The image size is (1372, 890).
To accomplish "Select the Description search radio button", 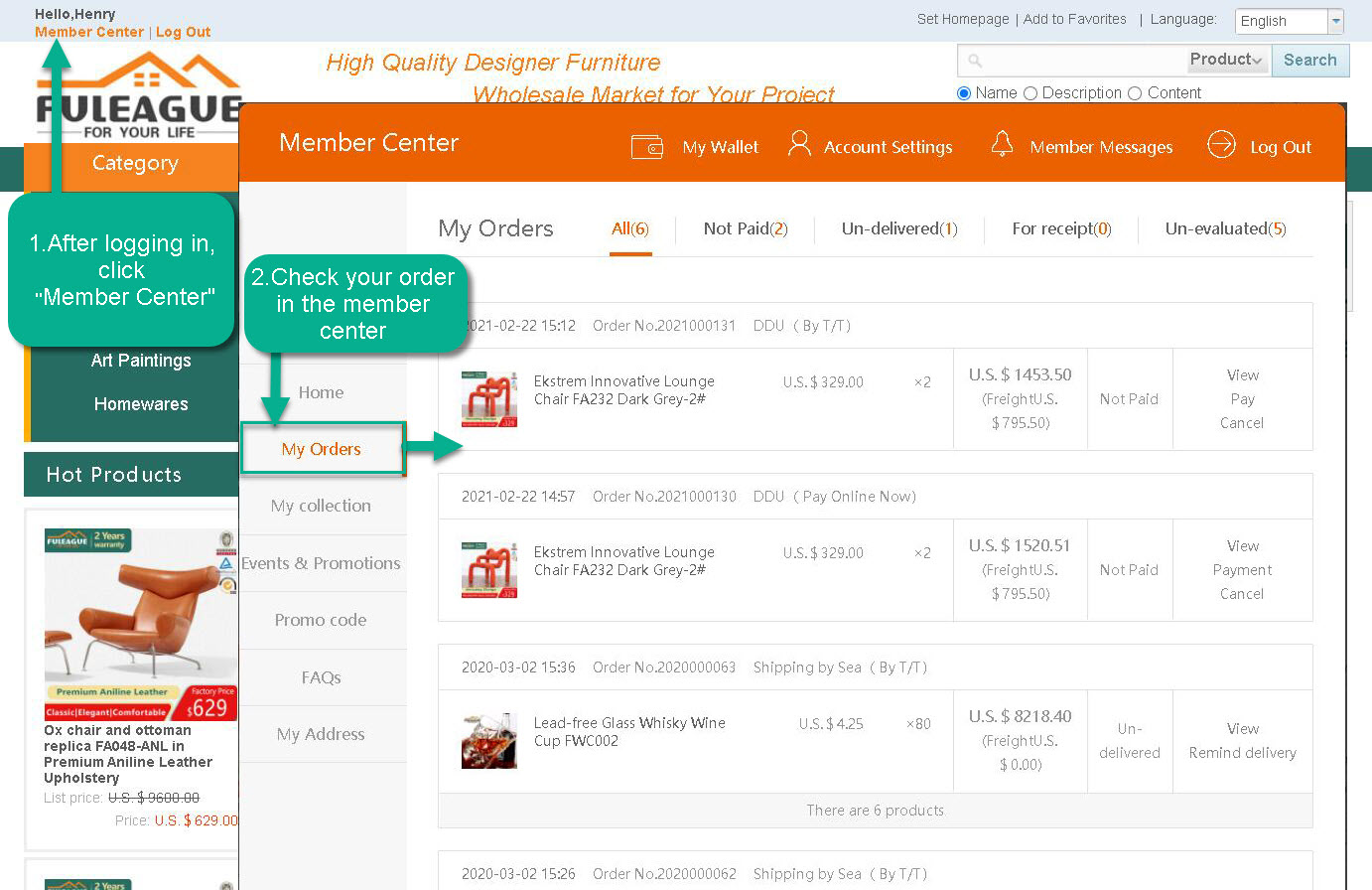I will click(x=1030, y=93).
